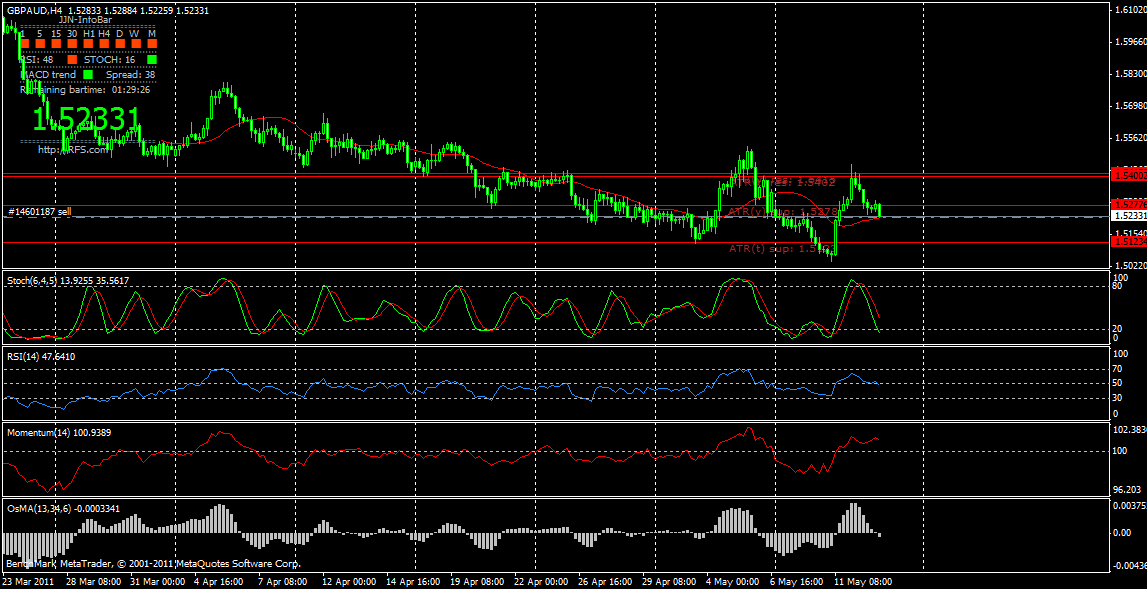
Task: Click the orange square under M
Action: pos(152,45)
